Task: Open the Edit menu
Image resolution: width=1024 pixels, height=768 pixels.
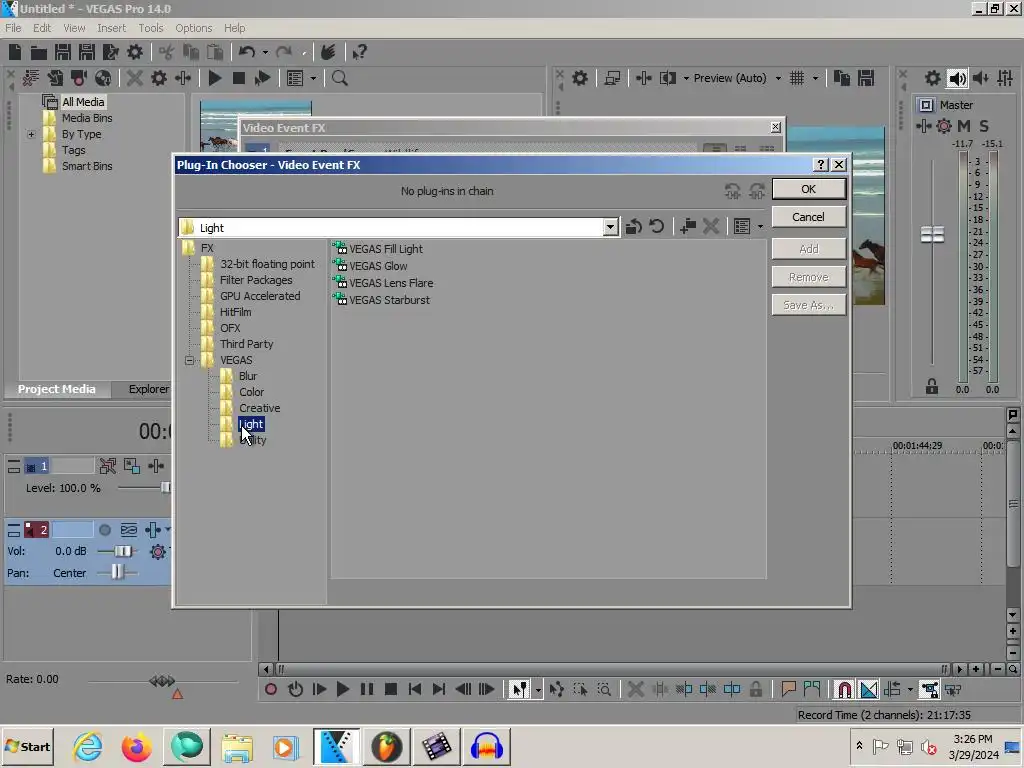Action: (42, 28)
